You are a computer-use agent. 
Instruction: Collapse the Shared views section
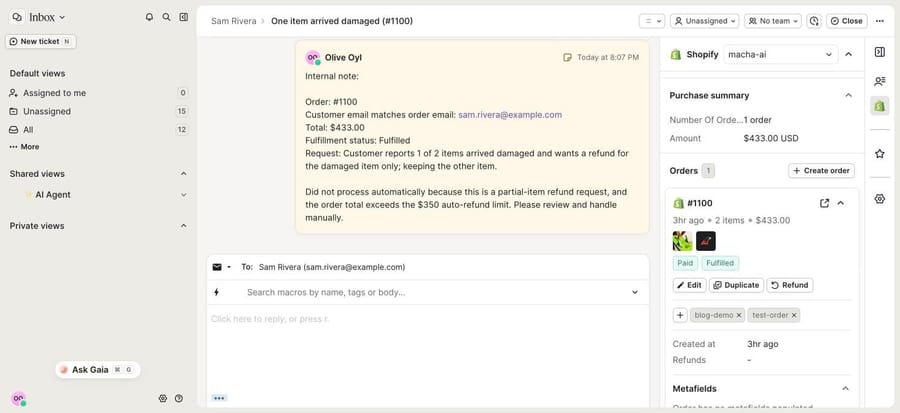(184, 174)
